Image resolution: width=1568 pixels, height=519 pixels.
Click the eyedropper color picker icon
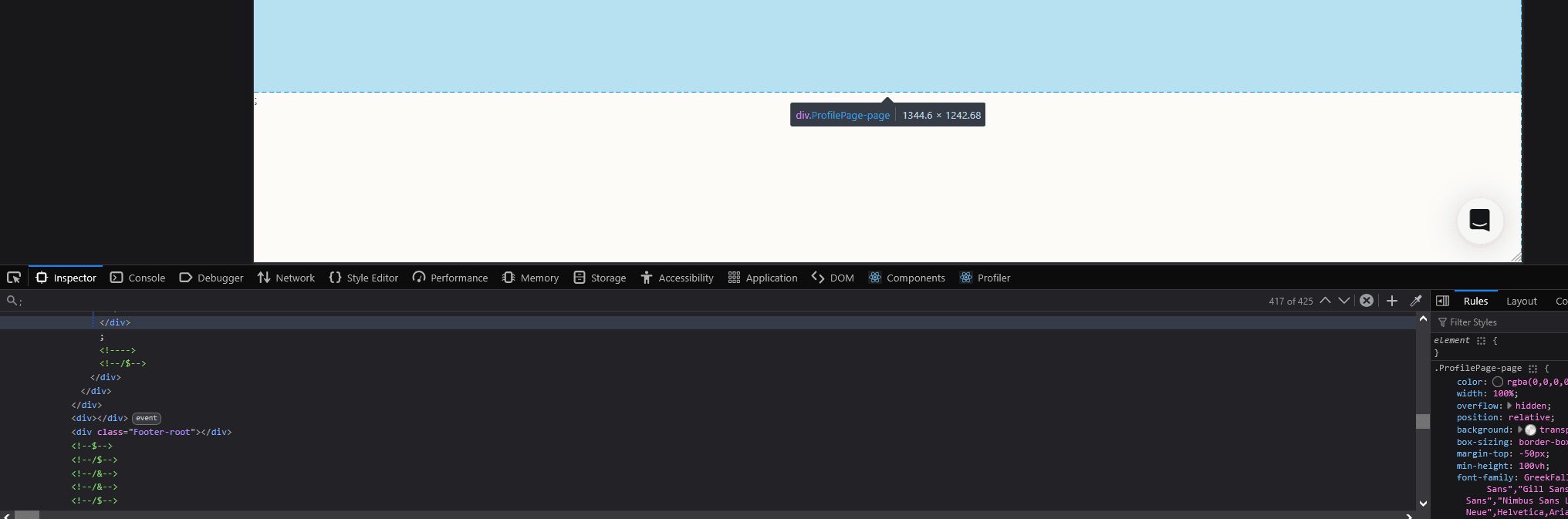tap(1416, 301)
